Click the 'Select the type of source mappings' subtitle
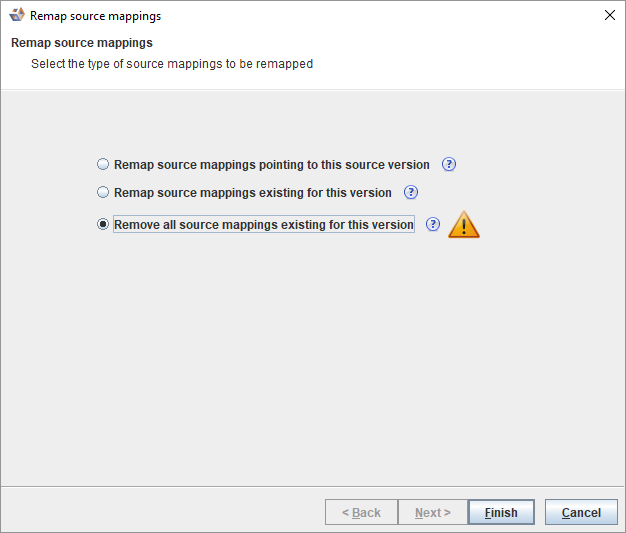Screen dimensions: 626x533 tap(172, 64)
